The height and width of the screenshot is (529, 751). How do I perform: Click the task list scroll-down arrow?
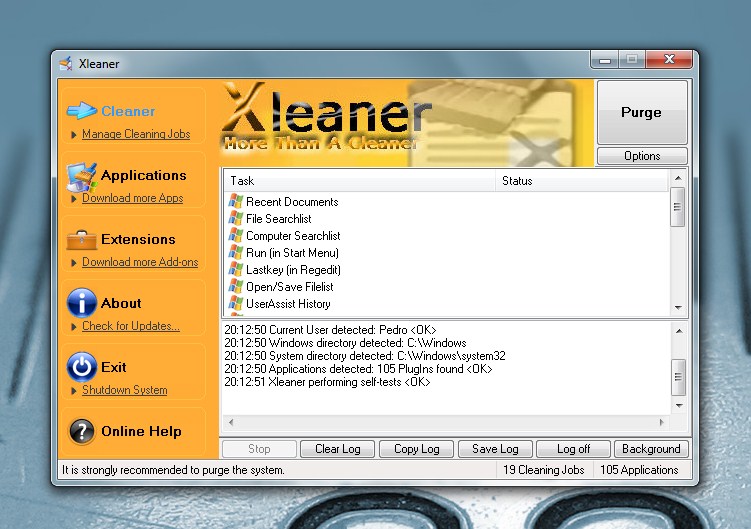point(678,308)
